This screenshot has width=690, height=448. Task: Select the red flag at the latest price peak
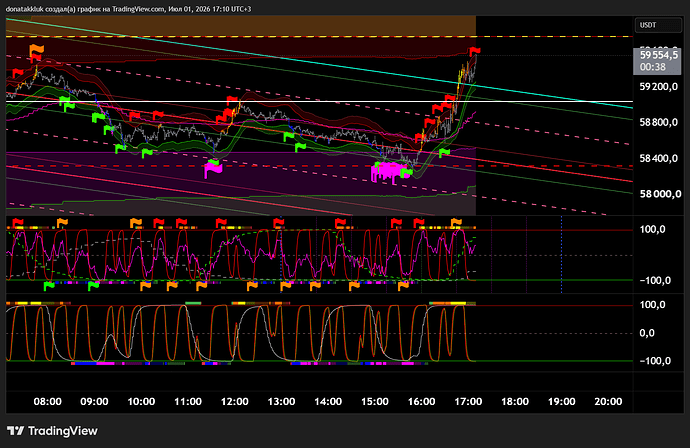click(x=474, y=51)
